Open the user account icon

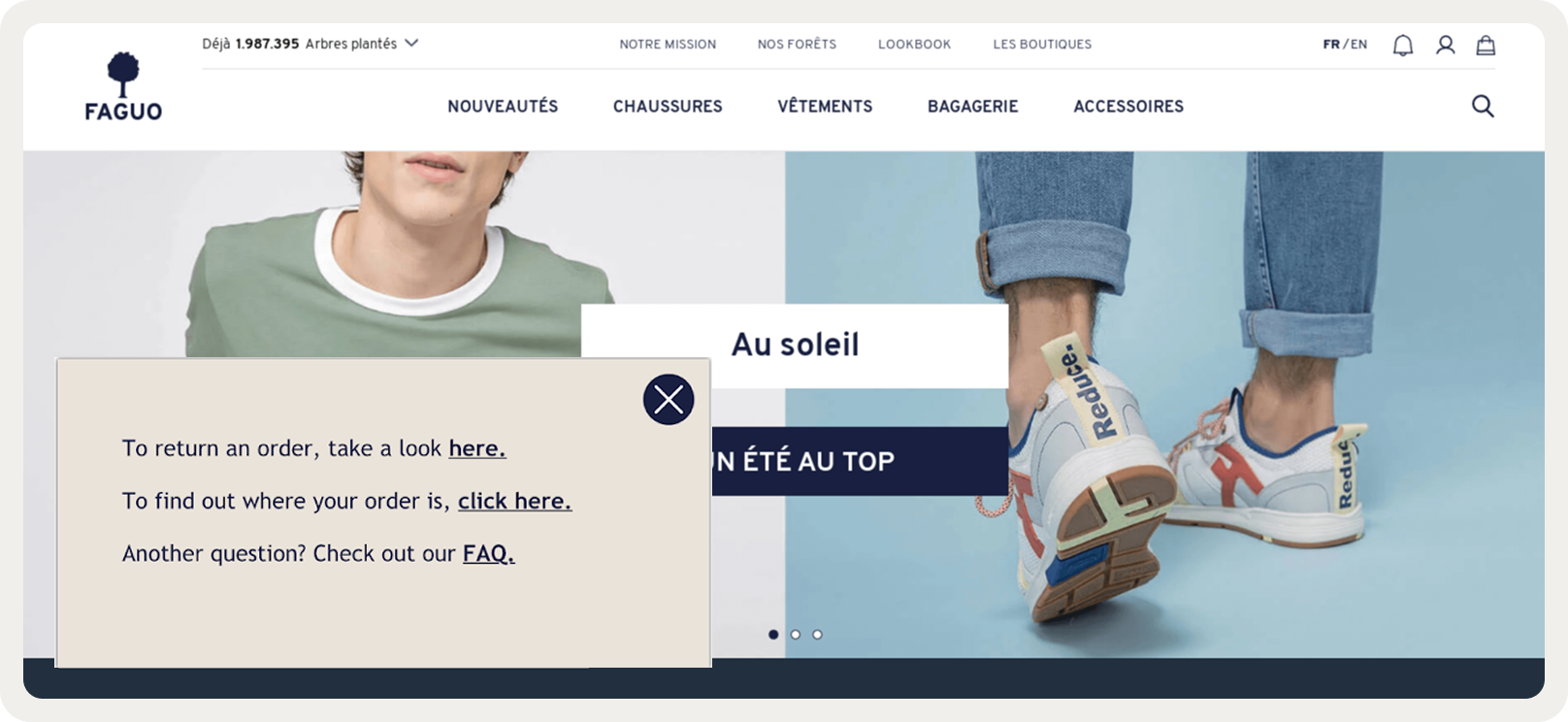(x=1446, y=45)
